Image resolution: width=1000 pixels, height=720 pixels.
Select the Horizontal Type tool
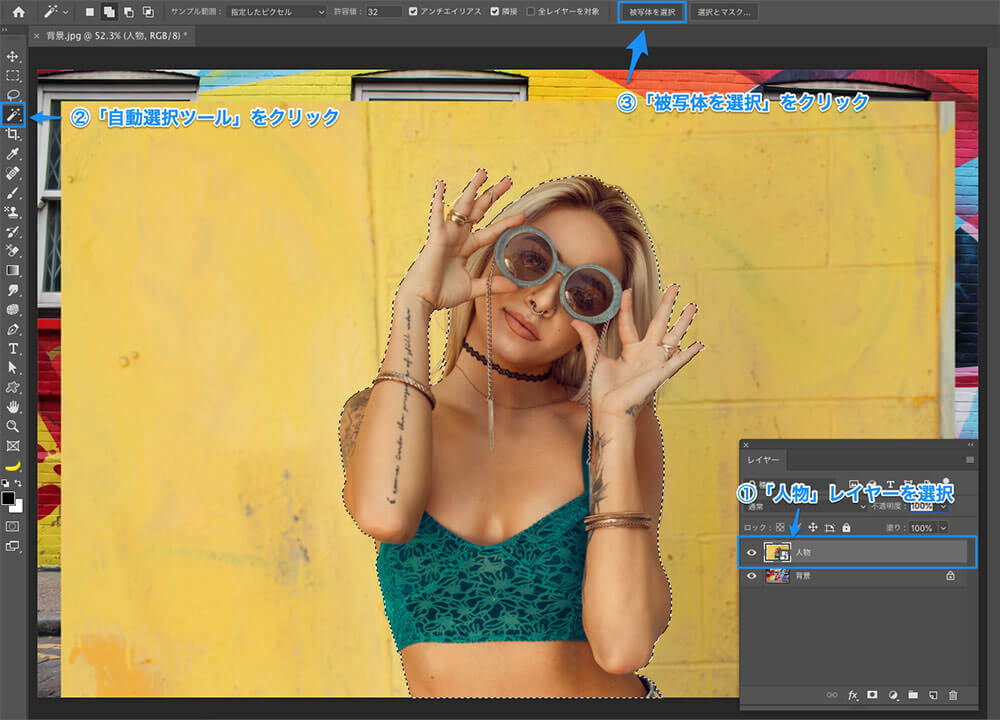click(x=13, y=349)
